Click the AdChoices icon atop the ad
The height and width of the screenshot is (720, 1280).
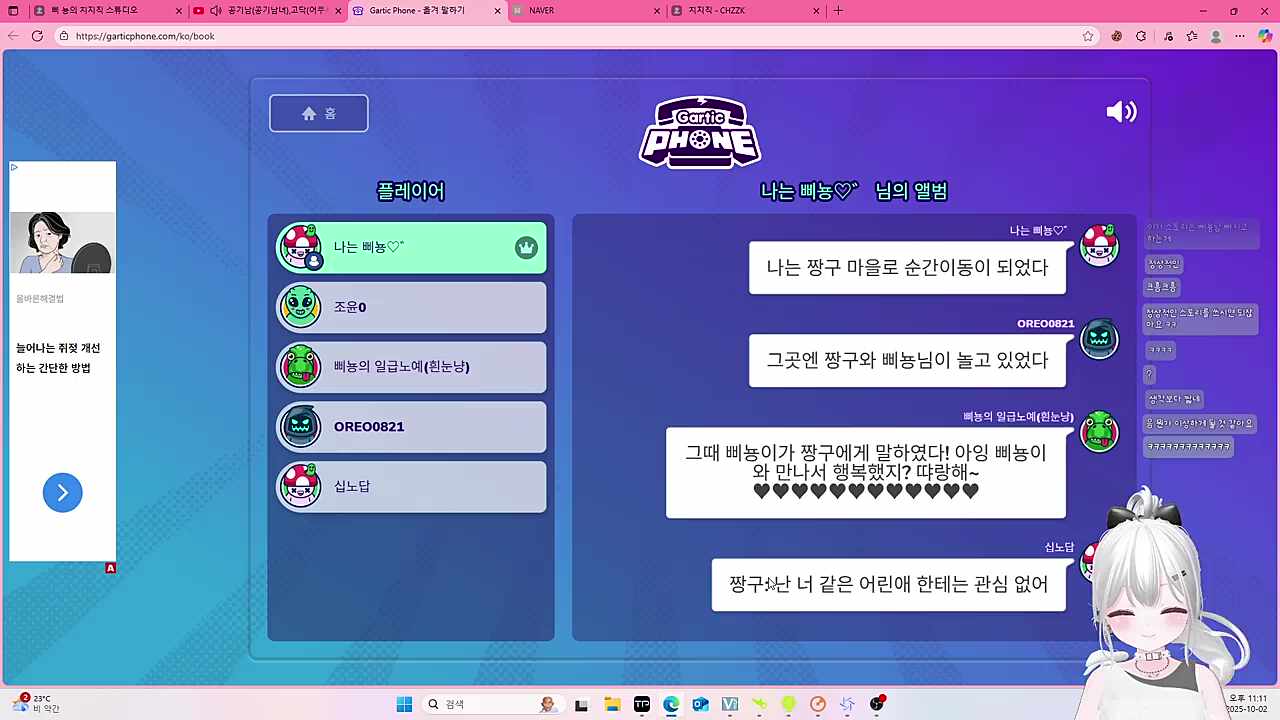click(x=14, y=167)
